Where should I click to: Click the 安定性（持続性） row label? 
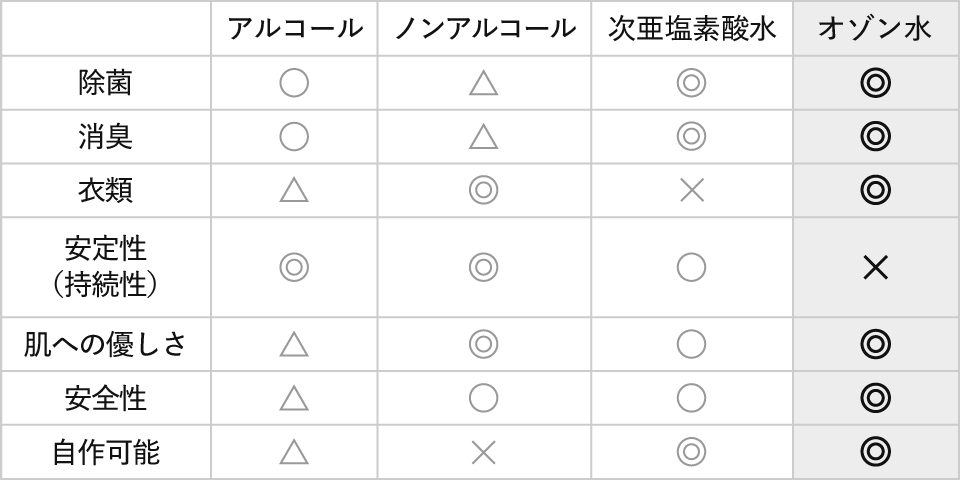[105, 267]
